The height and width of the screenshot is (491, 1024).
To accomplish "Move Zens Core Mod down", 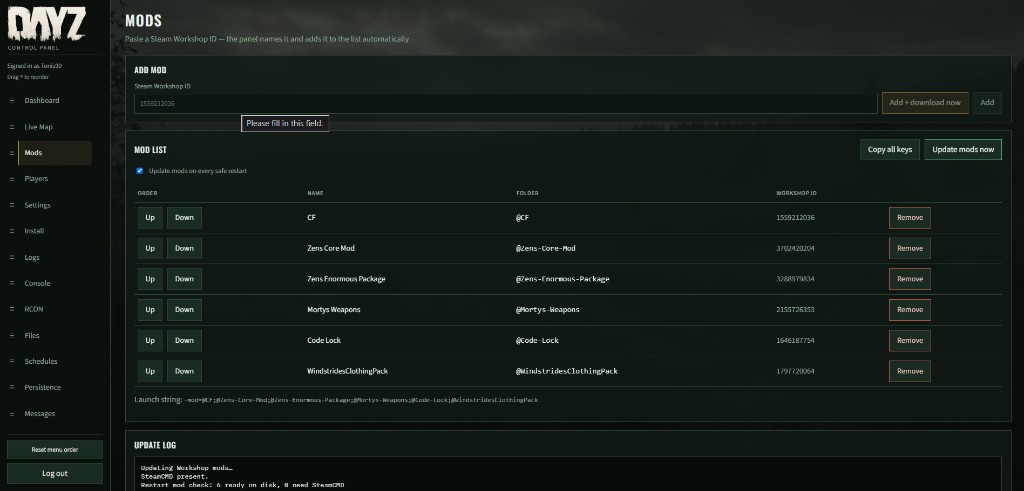I will click(184, 248).
